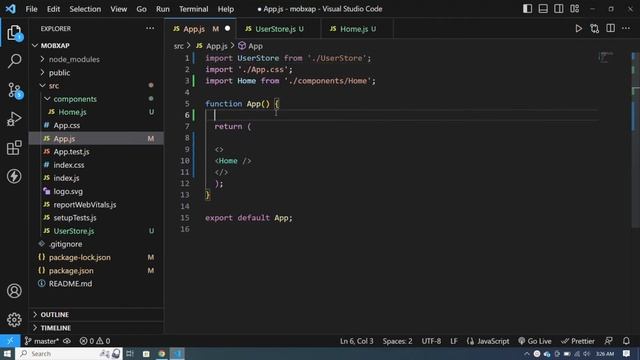Image resolution: width=640 pixels, height=360 pixels.
Task: Open the Thunder Client lightning icon
Action: click(x=14, y=176)
